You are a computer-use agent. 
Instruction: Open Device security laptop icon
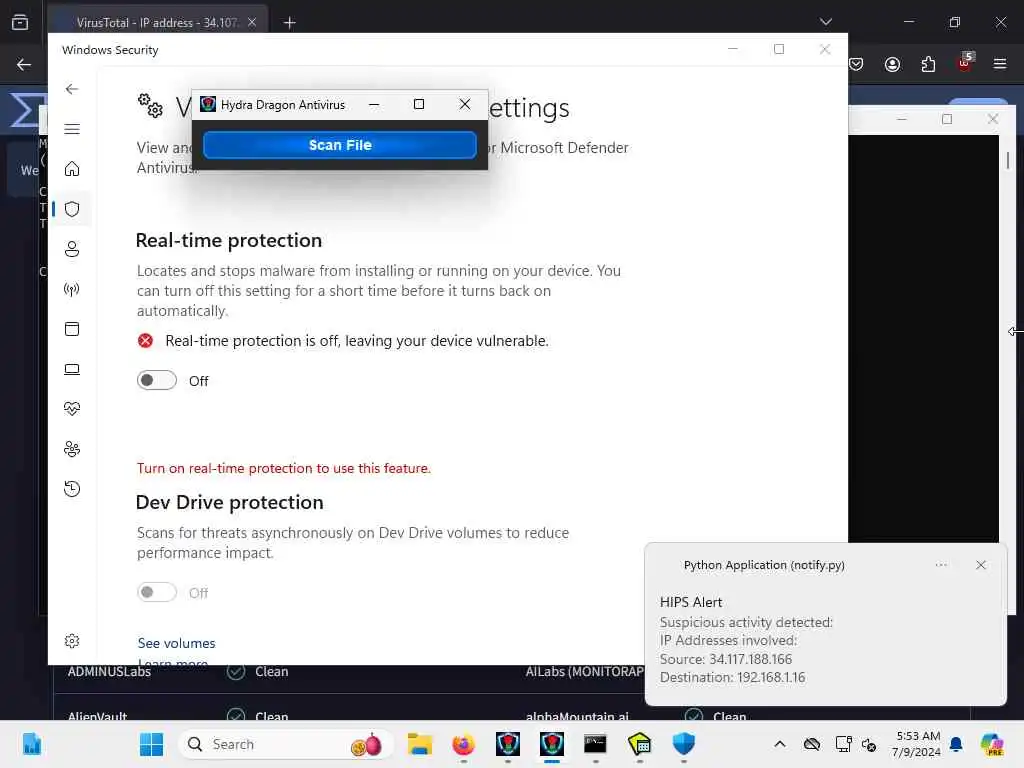72,369
